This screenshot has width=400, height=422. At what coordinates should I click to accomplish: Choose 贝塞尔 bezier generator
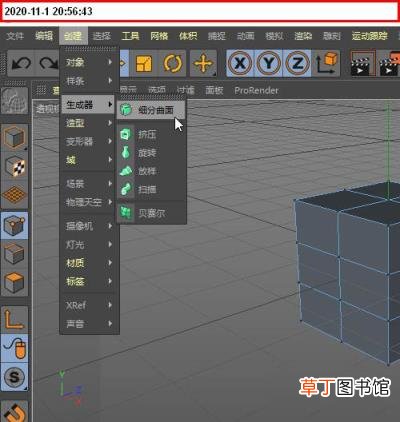151,213
